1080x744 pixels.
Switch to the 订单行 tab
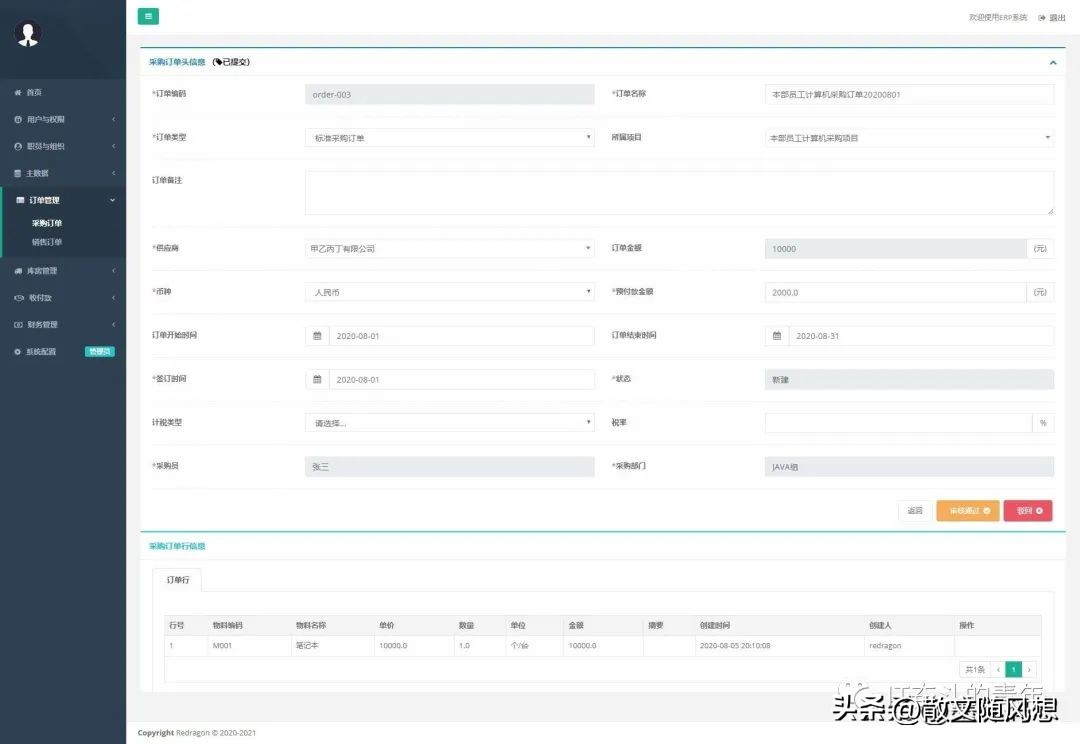pos(177,580)
